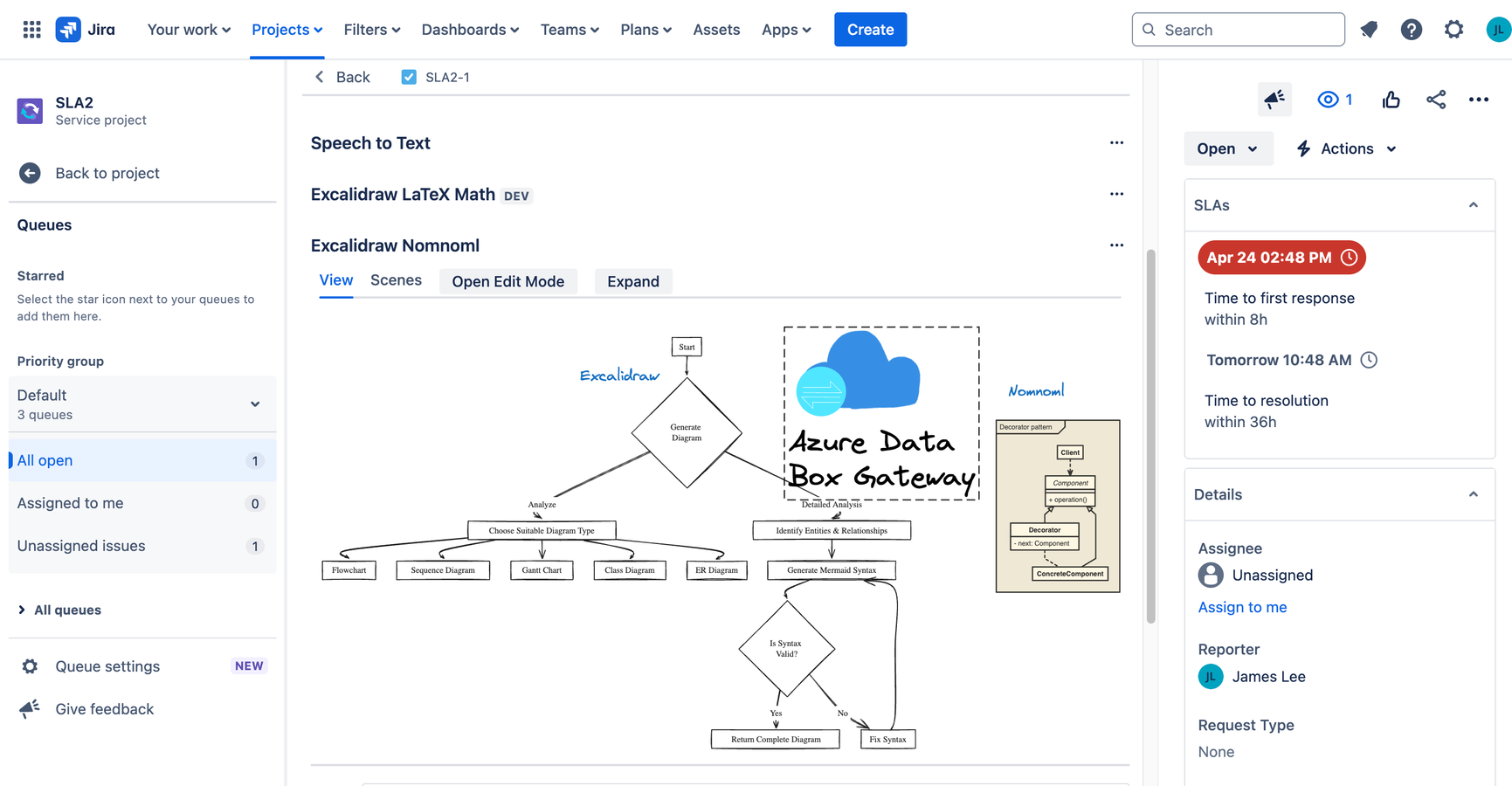Open the Apps dropdown

[786, 30]
